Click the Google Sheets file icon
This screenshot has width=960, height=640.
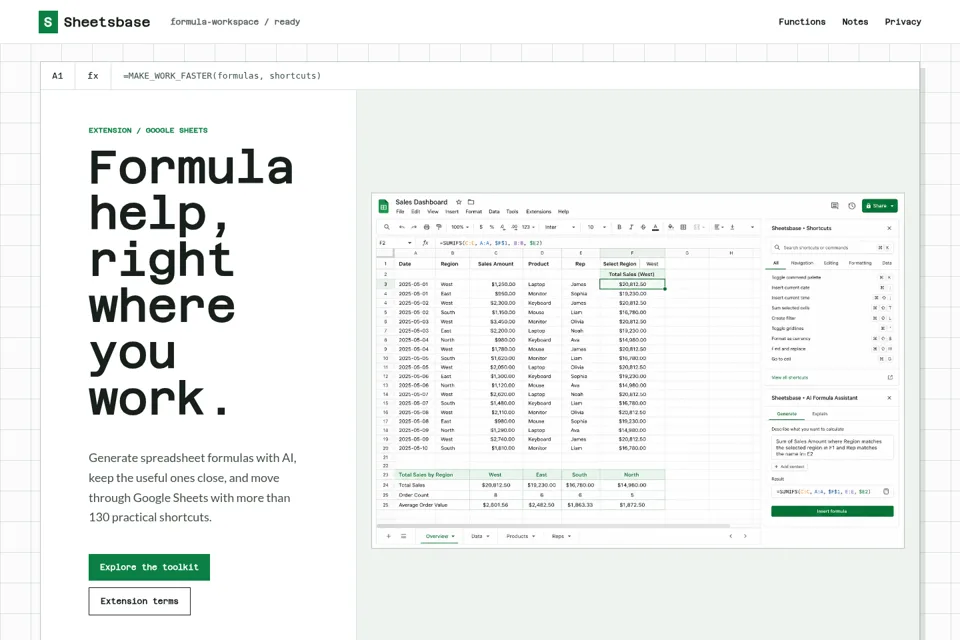click(x=383, y=206)
